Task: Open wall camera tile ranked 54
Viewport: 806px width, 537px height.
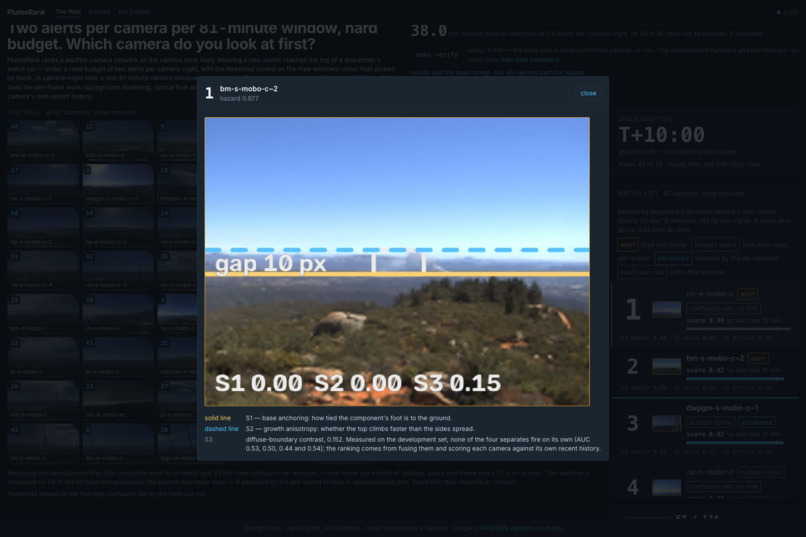Action: (x=118, y=227)
